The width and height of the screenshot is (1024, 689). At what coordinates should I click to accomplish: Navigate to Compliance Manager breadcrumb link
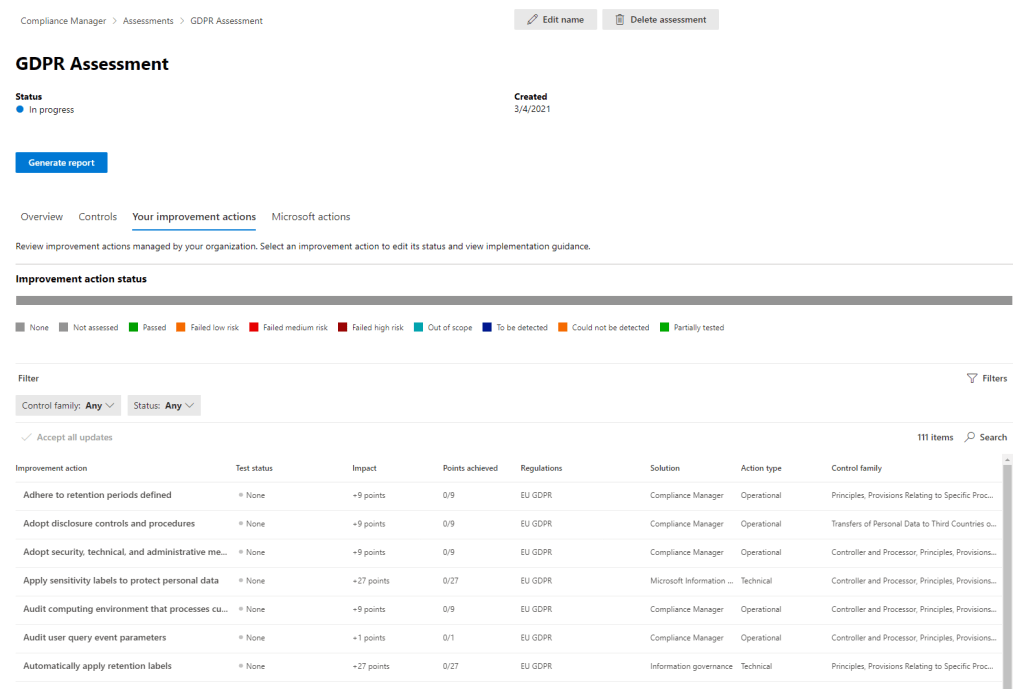[62, 21]
